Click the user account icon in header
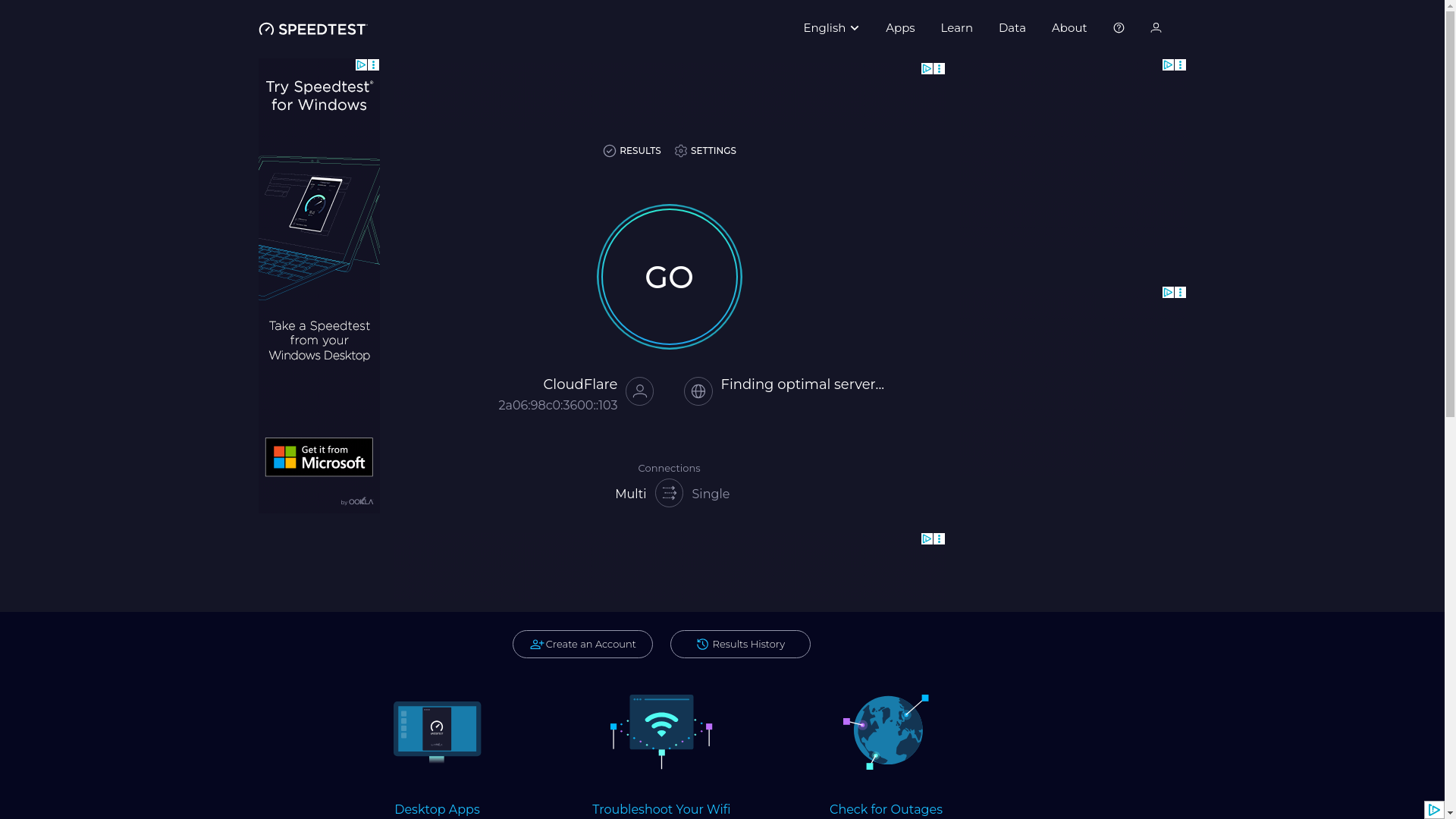Image resolution: width=1456 pixels, height=819 pixels. click(1156, 28)
